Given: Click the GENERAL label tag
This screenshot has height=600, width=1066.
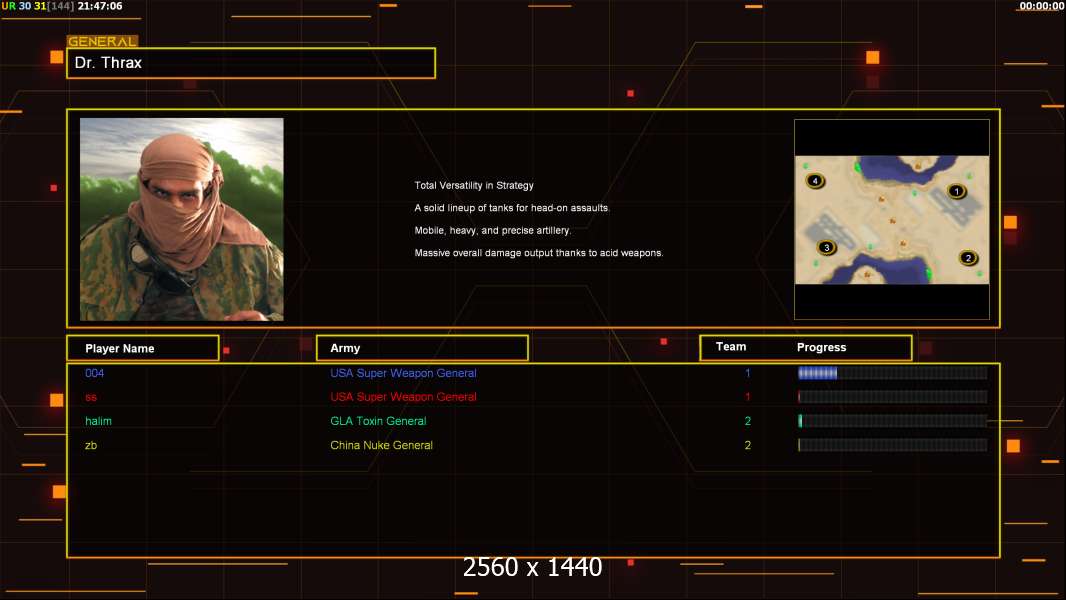Looking at the screenshot, I should click(102, 41).
